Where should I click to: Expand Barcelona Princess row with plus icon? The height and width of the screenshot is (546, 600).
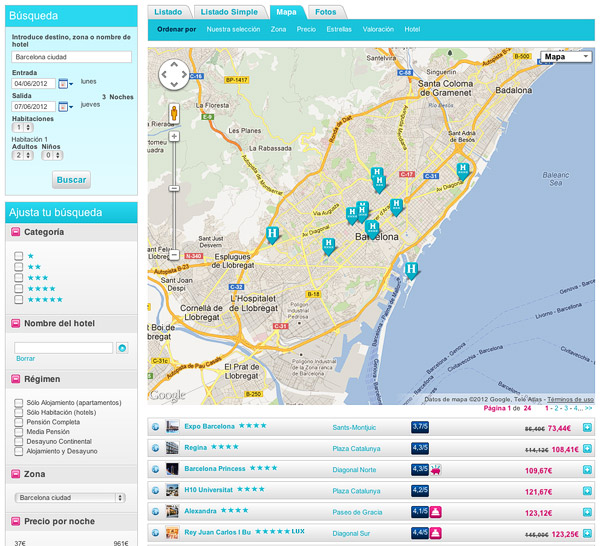(x=587, y=469)
